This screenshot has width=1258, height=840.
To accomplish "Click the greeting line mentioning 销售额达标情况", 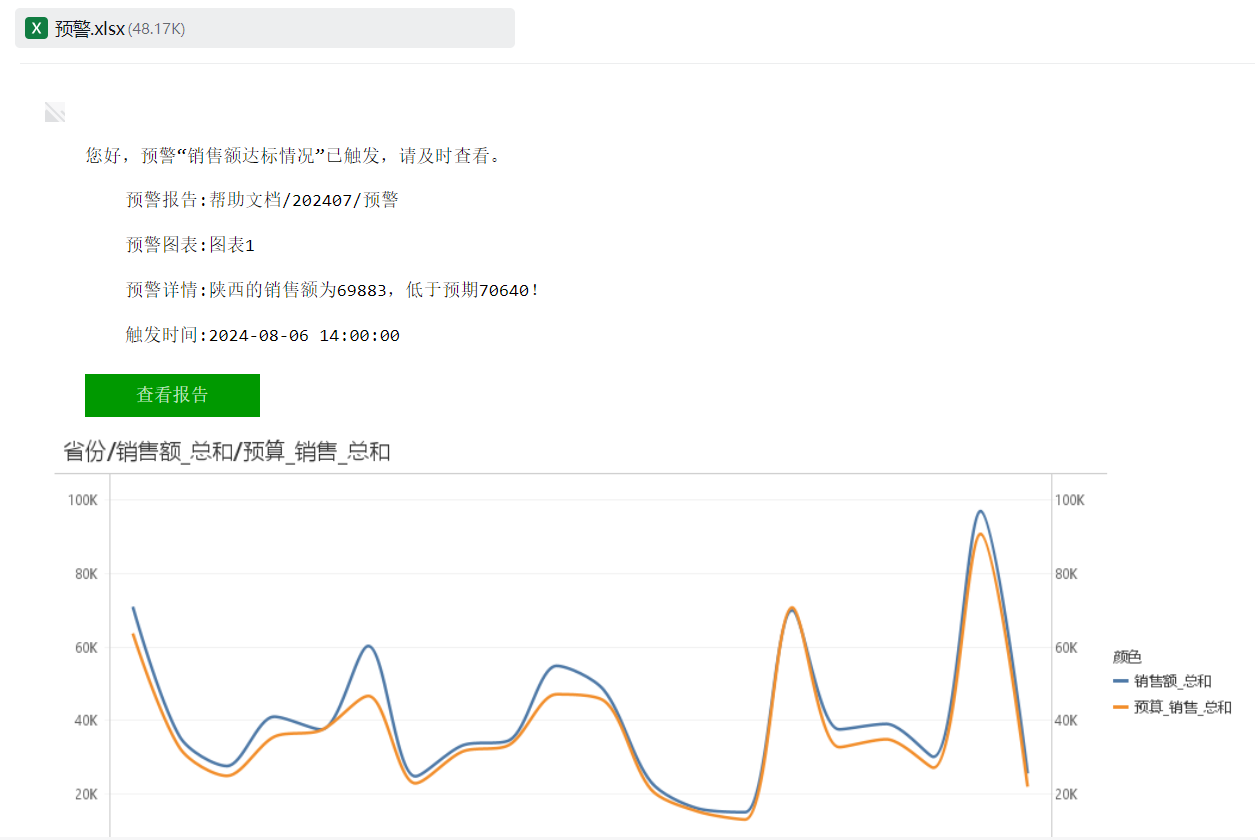I will pos(293,156).
